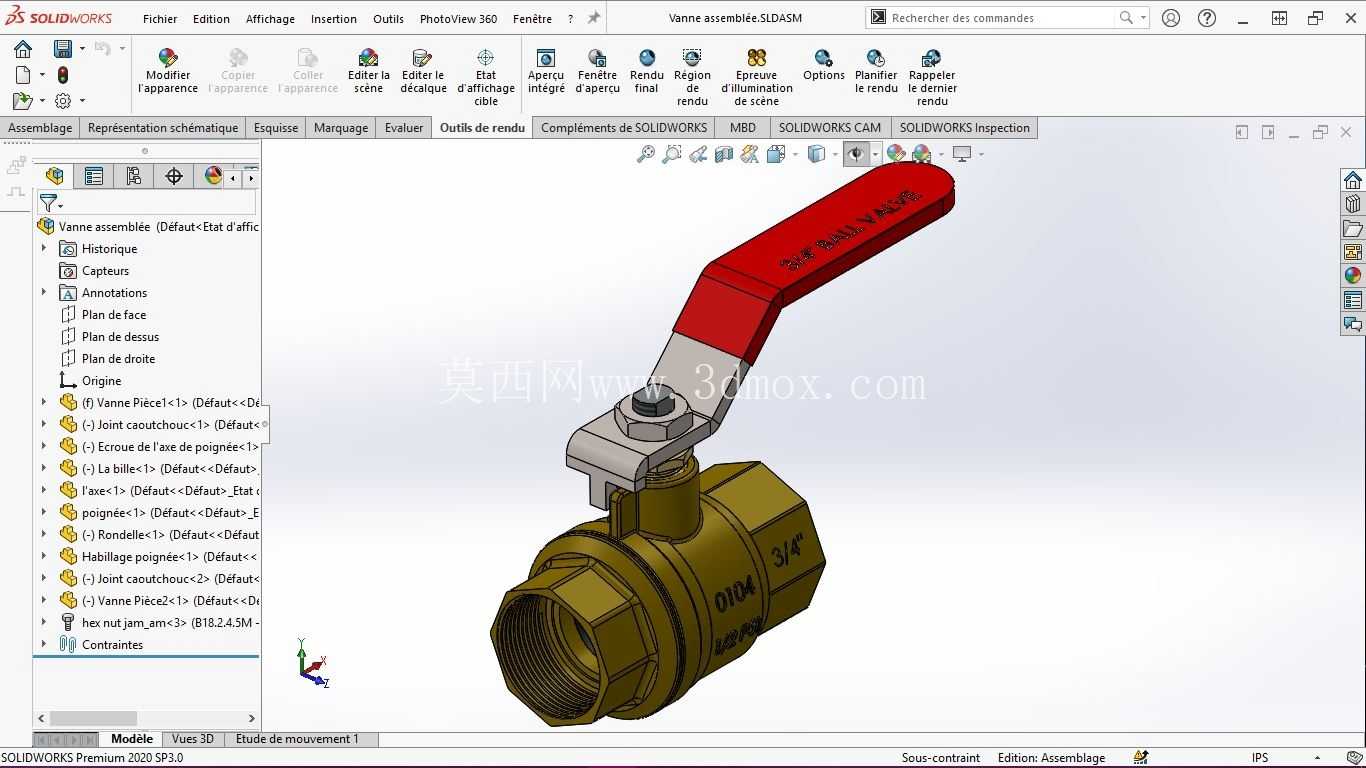Click the Open document icon
The height and width of the screenshot is (768, 1366).
click(22, 101)
